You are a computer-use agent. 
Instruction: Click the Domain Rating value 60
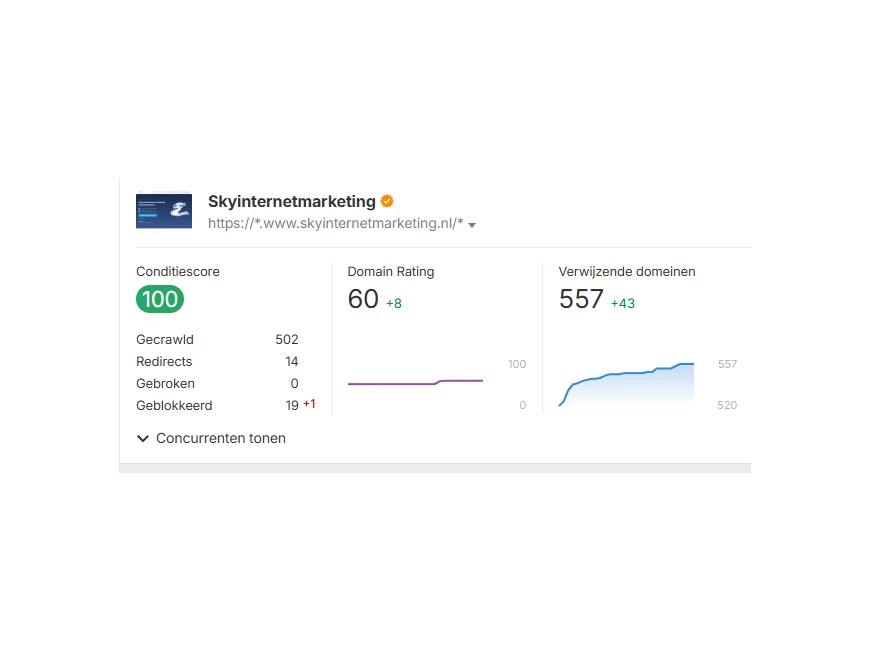363,299
